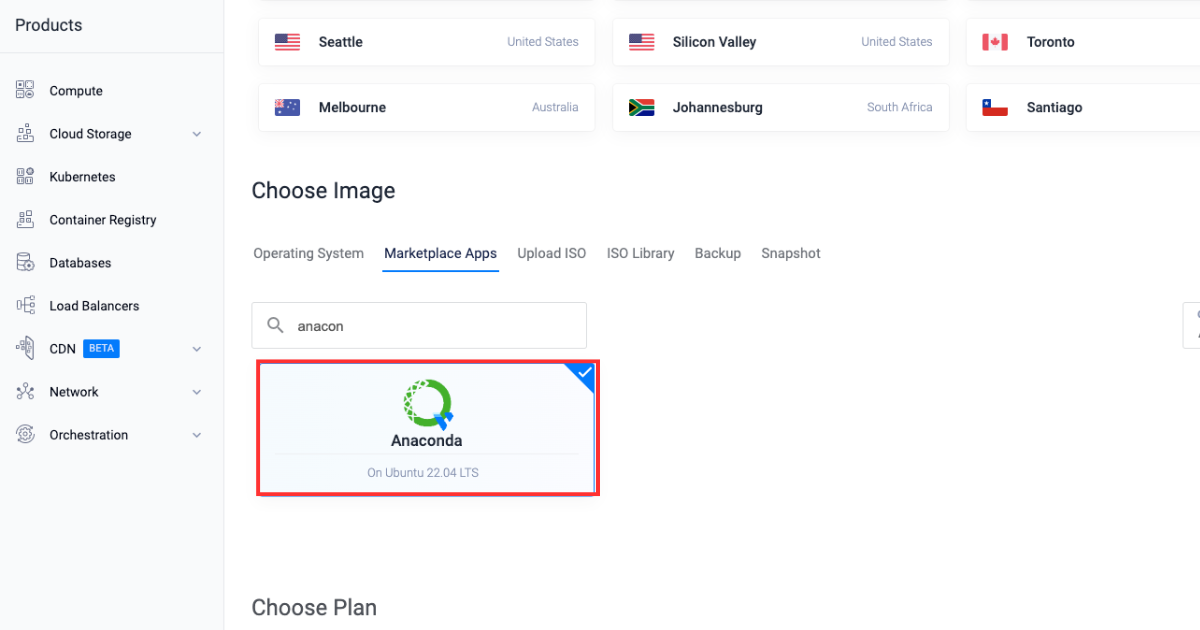Switch to the Operating System tab
The height and width of the screenshot is (630, 1200).
point(308,253)
